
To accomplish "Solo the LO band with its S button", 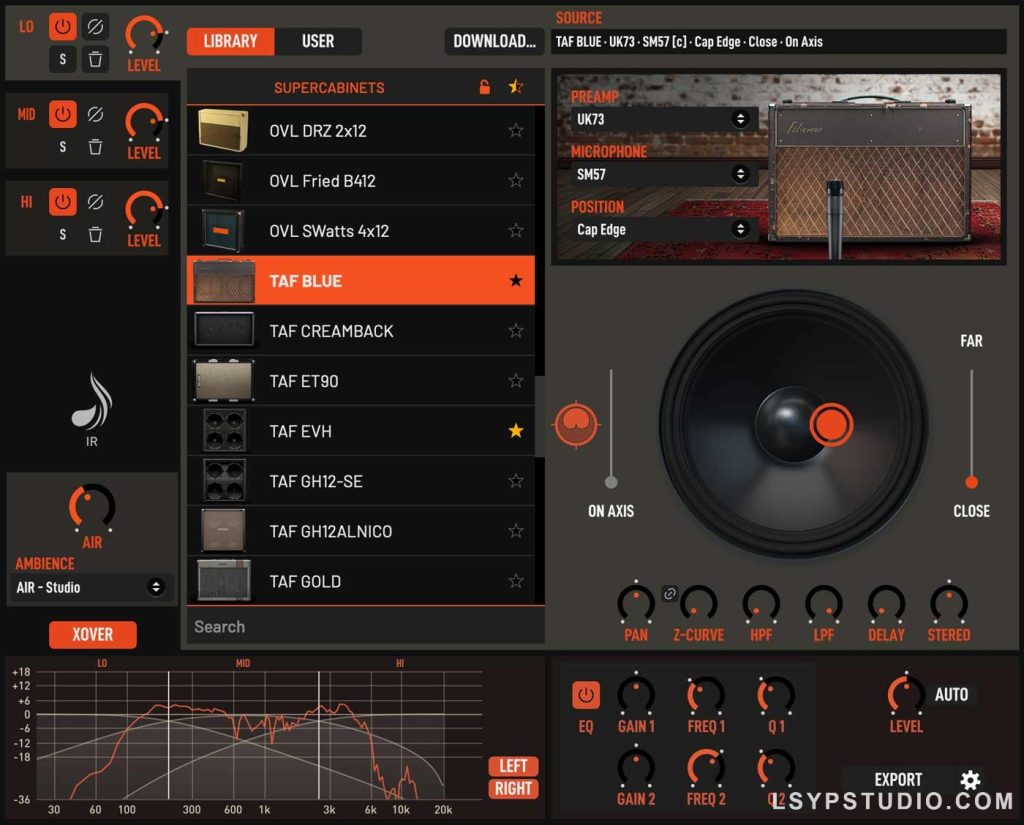I will (62, 60).
